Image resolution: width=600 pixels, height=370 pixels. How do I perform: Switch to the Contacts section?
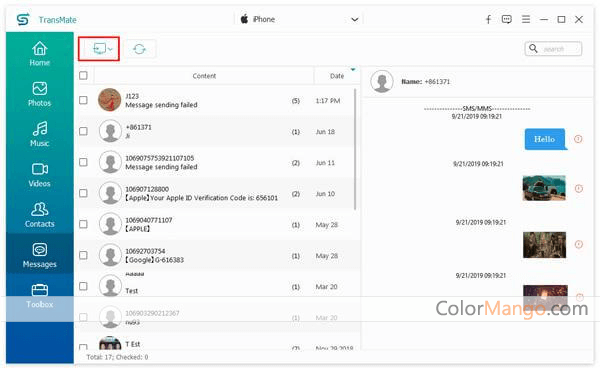tap(40, 215)
